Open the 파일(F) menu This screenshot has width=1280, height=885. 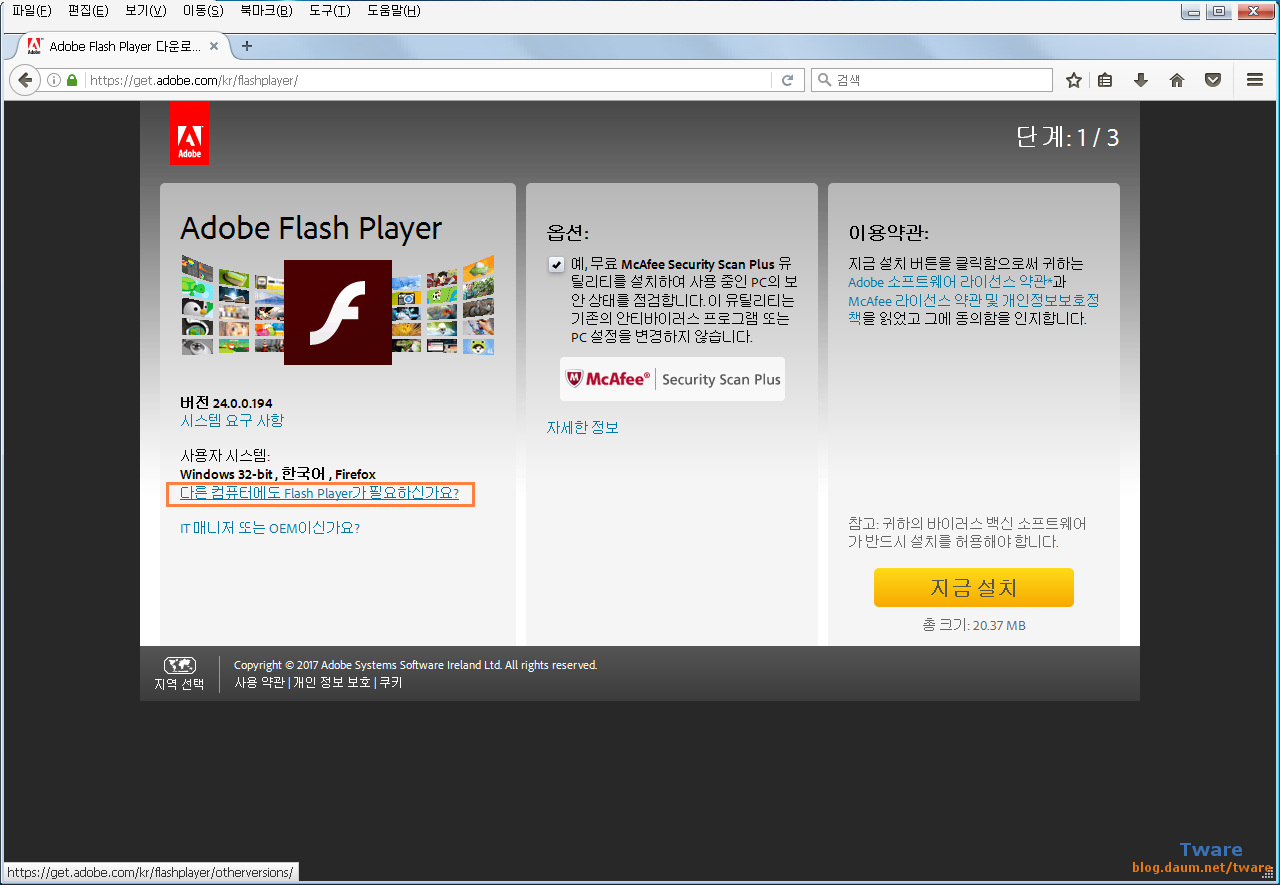coord(31,11)
